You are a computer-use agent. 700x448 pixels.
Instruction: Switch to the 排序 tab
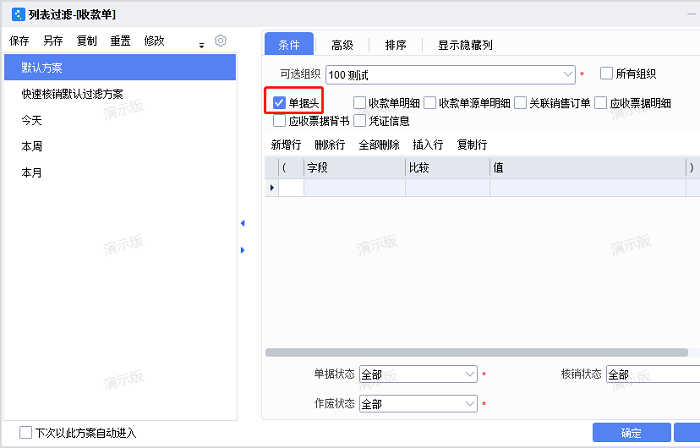coord(395,45)
